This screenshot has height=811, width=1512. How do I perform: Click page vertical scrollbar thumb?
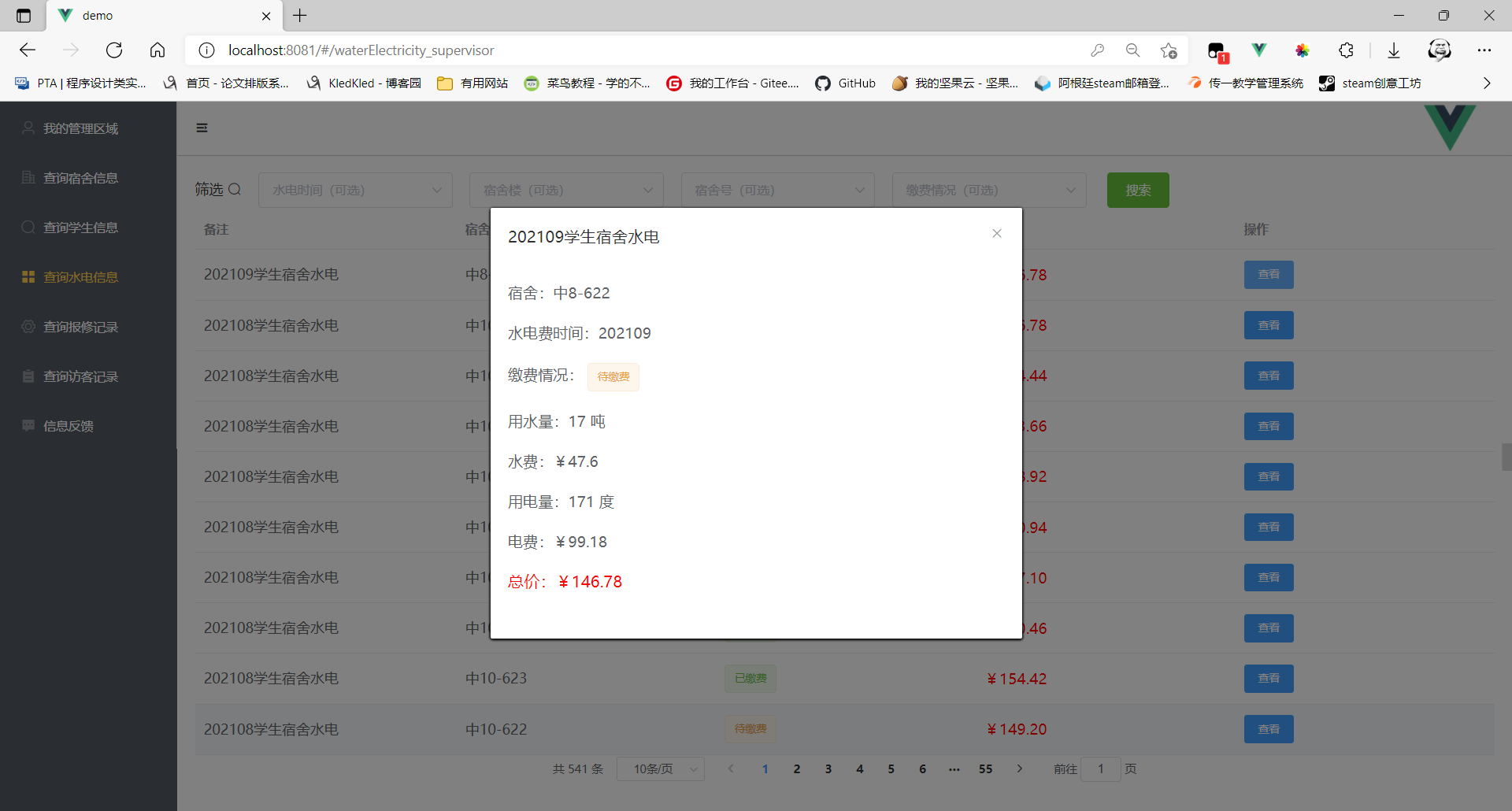(1506, 457)
